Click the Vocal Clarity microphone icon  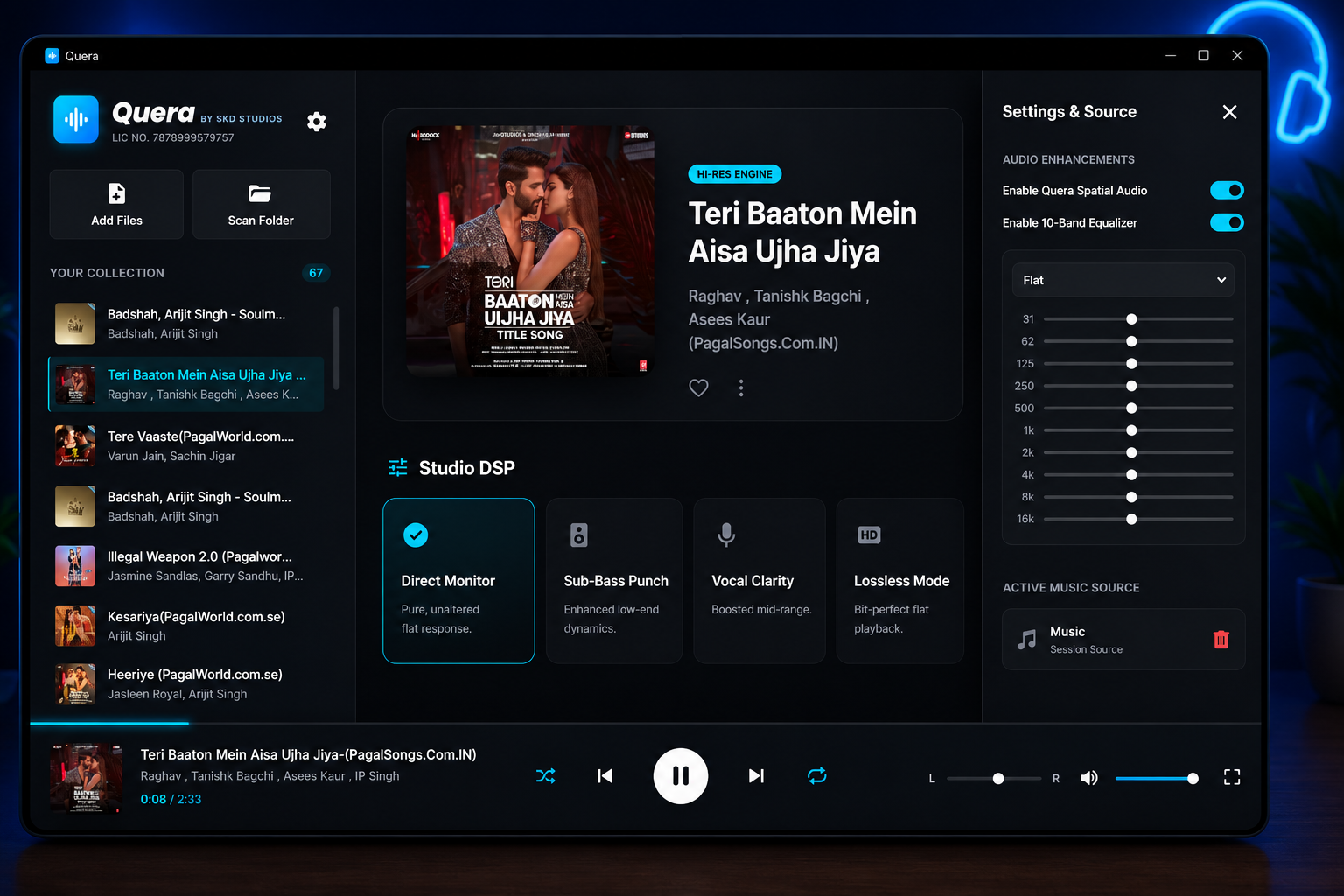pos(726,535)
